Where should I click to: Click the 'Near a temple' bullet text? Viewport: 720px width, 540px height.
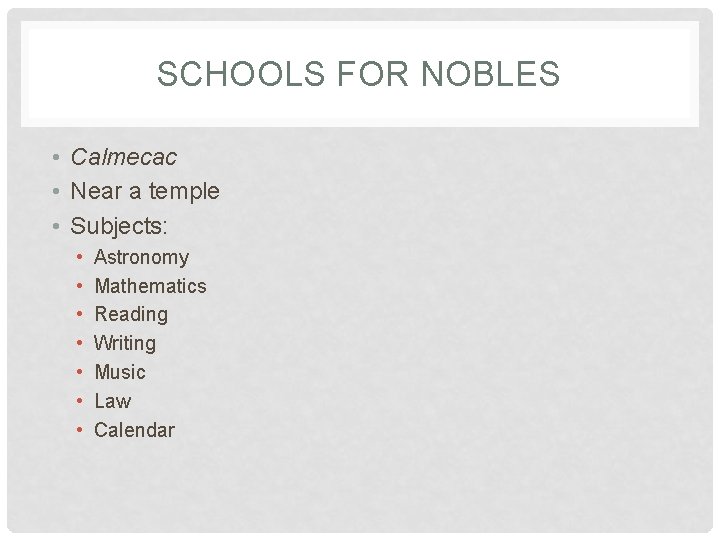(144, 190)
